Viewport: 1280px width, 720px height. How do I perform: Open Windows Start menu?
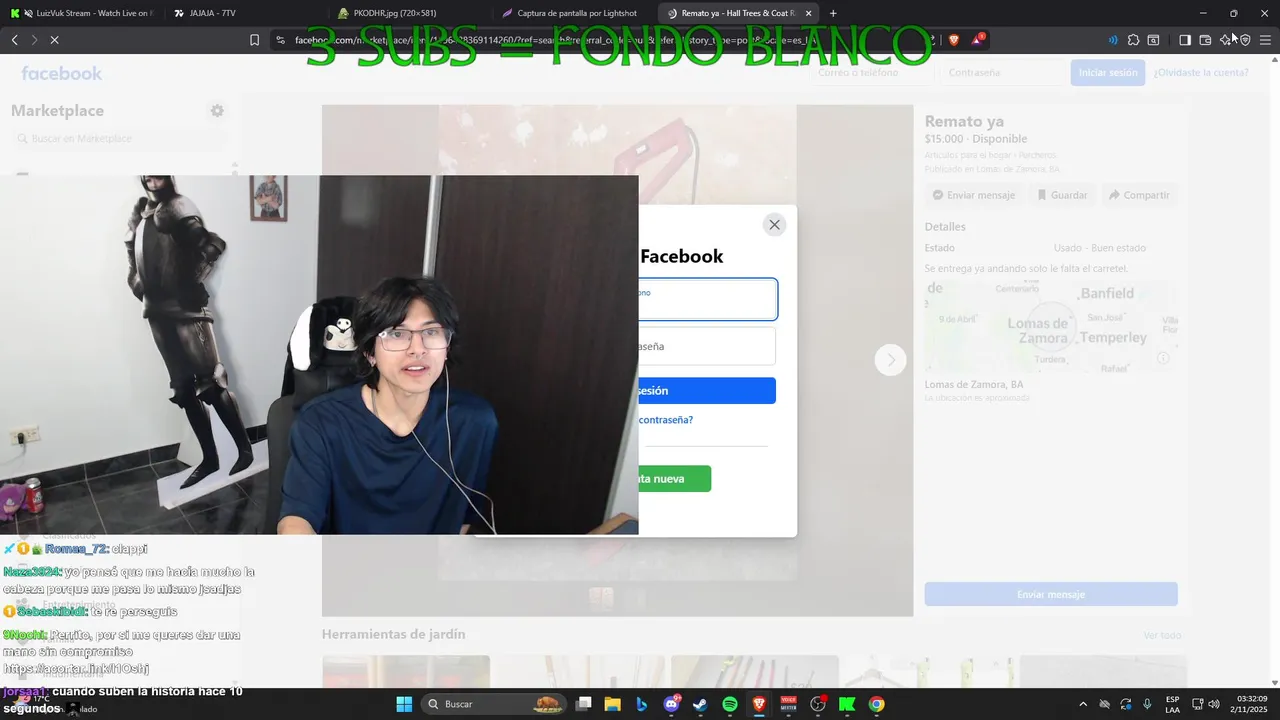click(404, 704)
